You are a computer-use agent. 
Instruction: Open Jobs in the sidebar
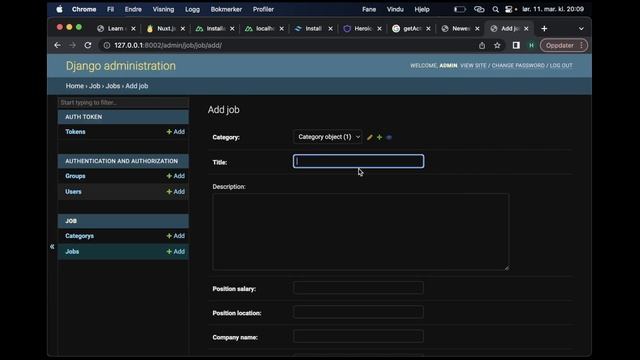point(72,251)
